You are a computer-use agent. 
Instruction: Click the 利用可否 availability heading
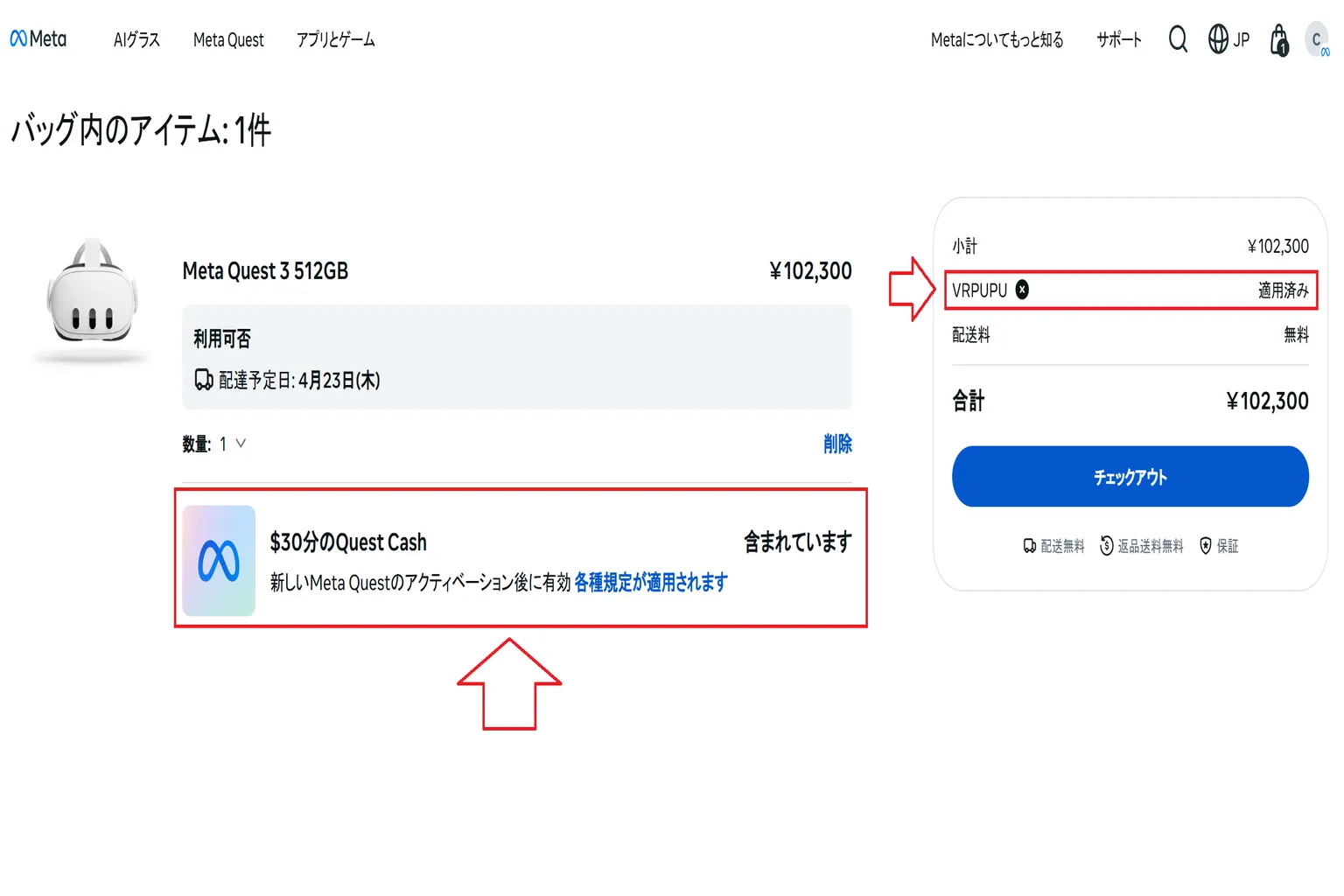222,339
